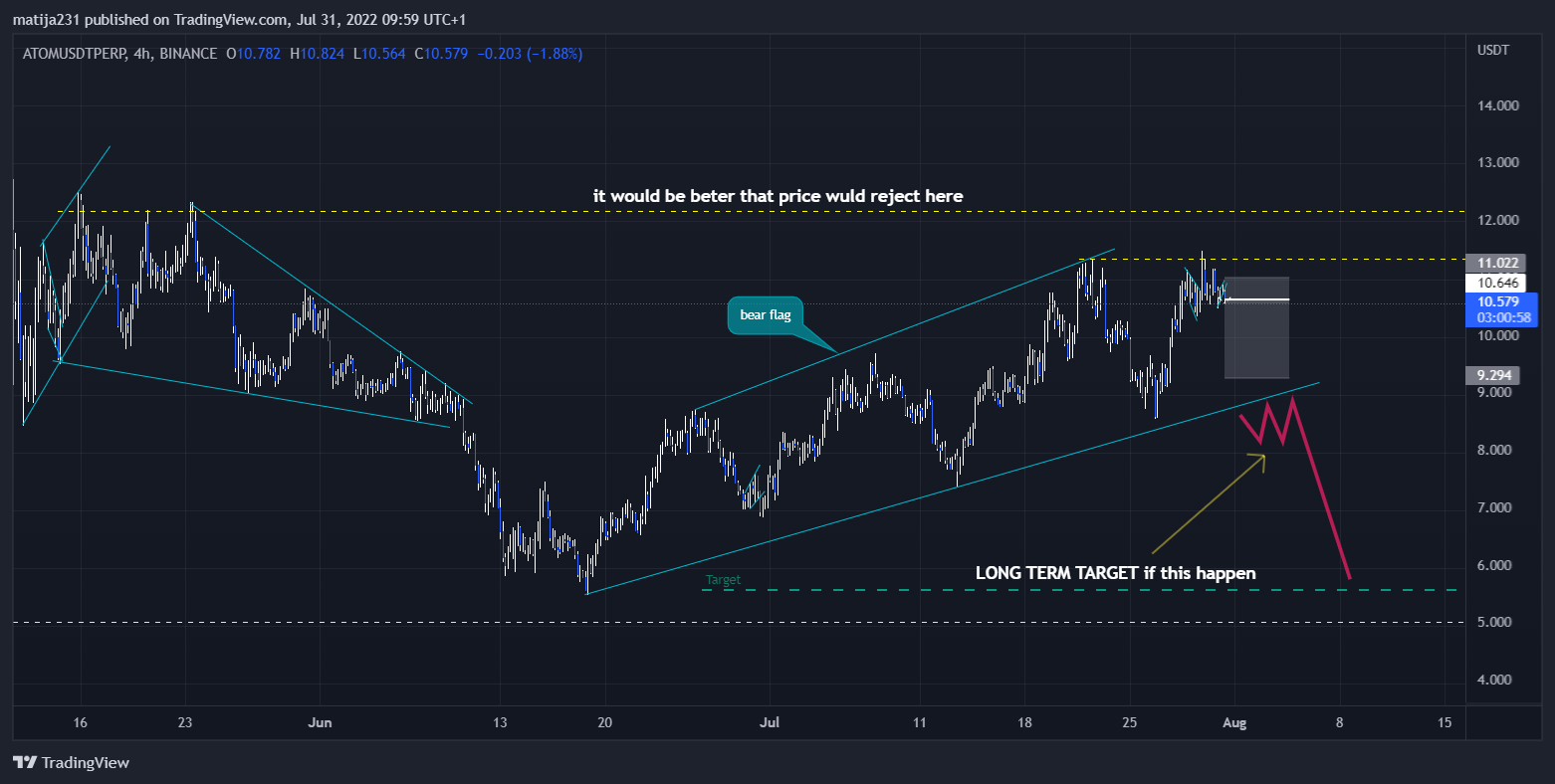This screenshot has width=1555, height=784.
Task: Click the 13.000 price scale value
Action: point(1498,162)
